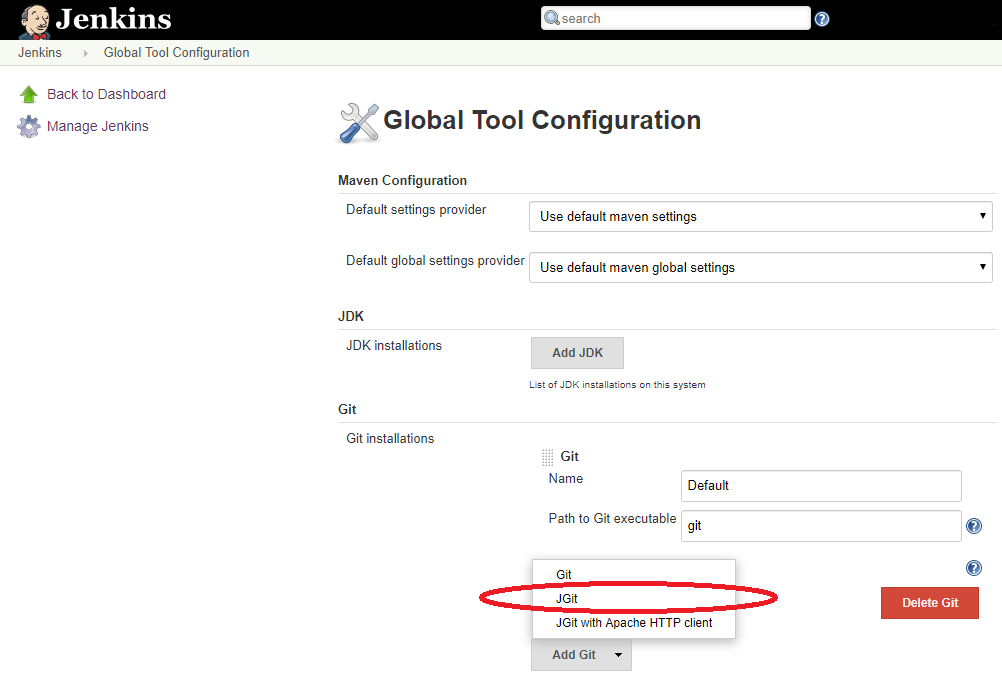This screenshot has width=1002, height=682.
Task: Open Default global settings provider dropdown
Action: point(760,267)
